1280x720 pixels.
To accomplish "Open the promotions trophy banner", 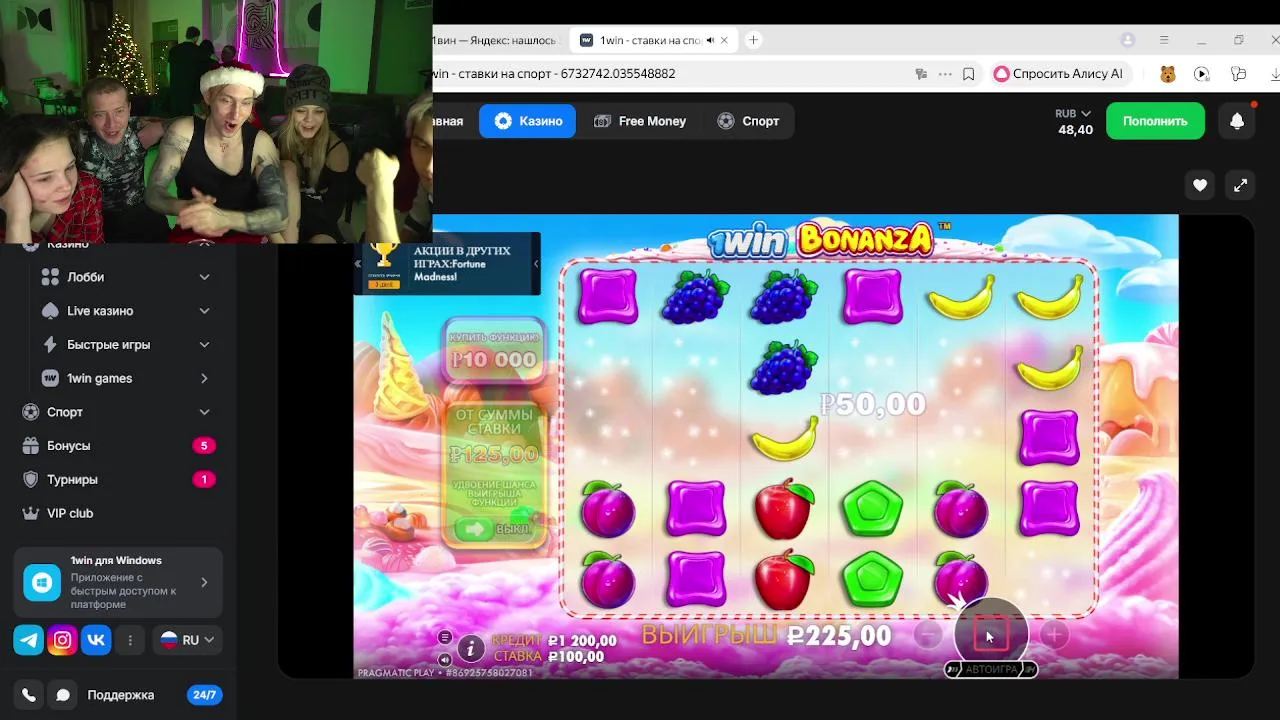I will [384, 265].
